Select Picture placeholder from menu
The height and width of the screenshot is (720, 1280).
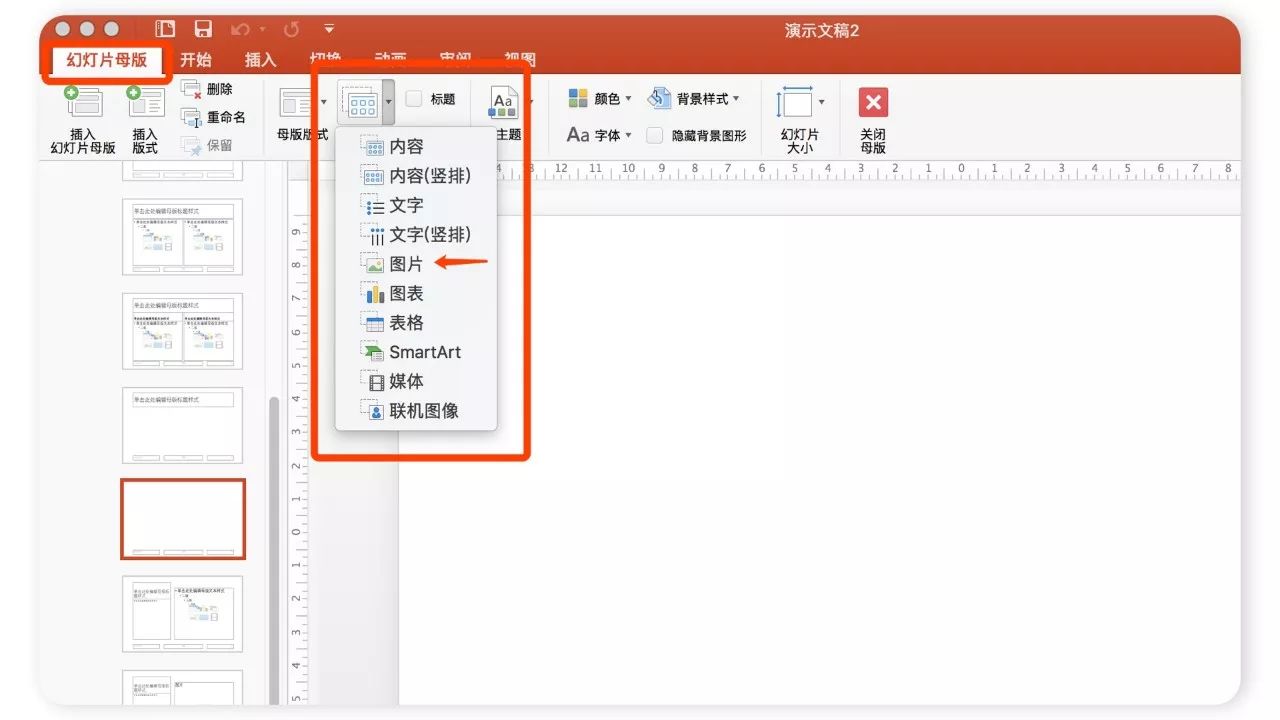(406, 264)
